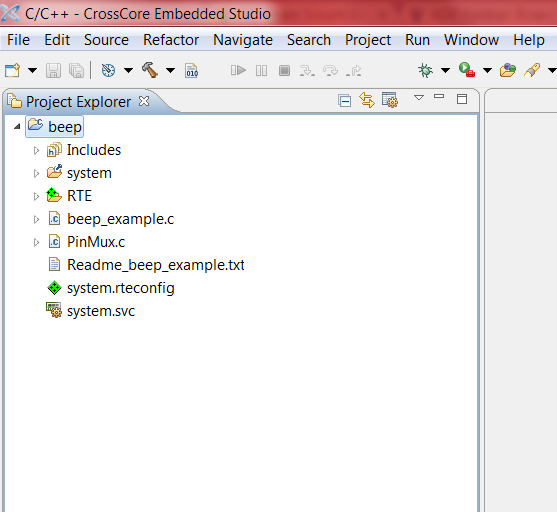Expand the system folder node
557x512 pixels.
point(36,173)
